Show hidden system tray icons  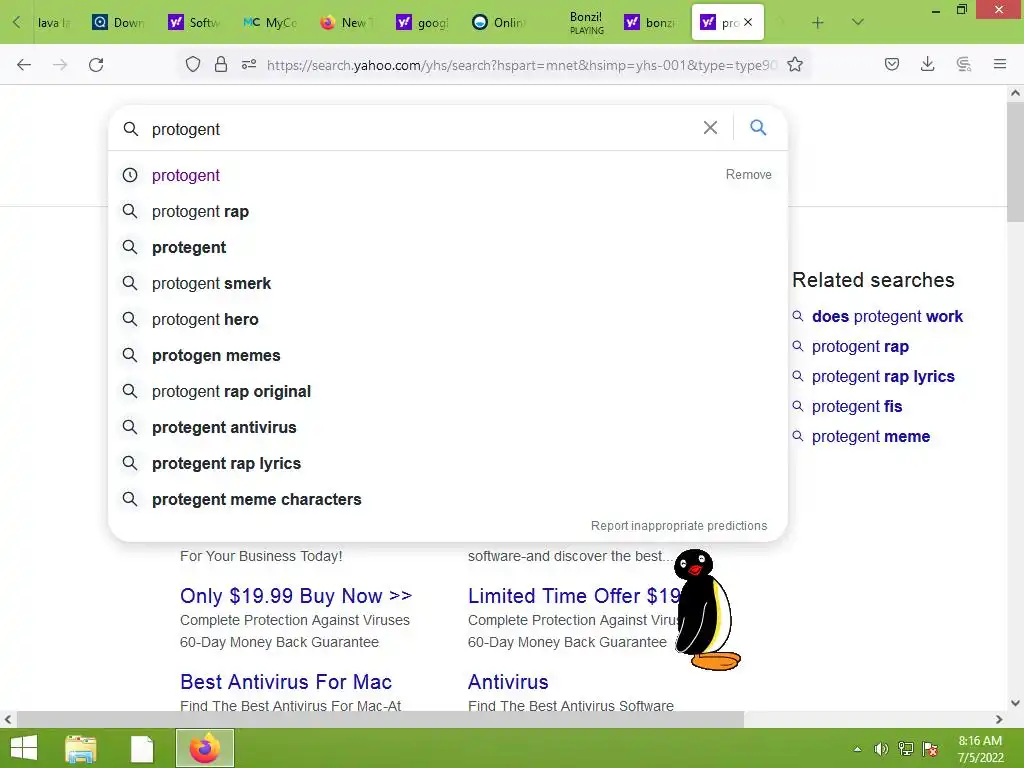tap(857, 749)
